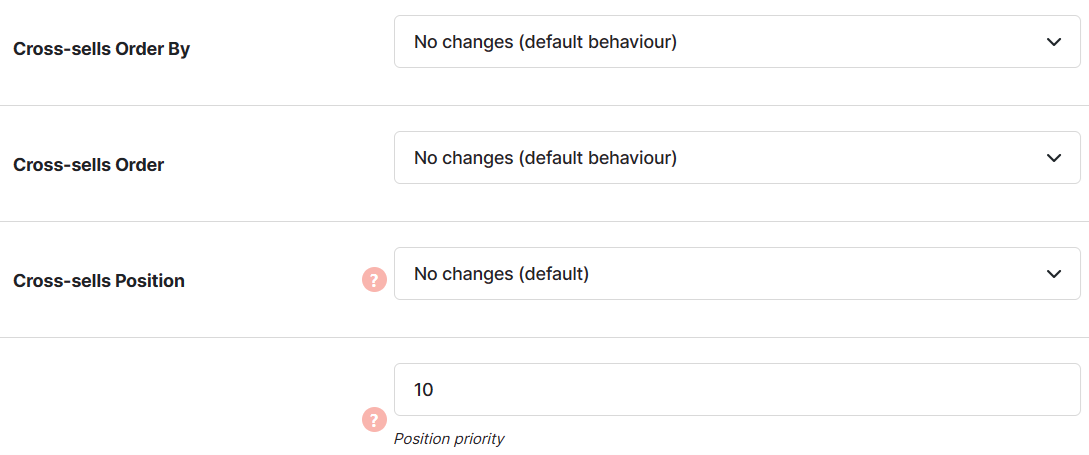Click the 'Position priority' description text
Image resolution: width=1089 pixels, height=455 pixels.
[449, 439]
